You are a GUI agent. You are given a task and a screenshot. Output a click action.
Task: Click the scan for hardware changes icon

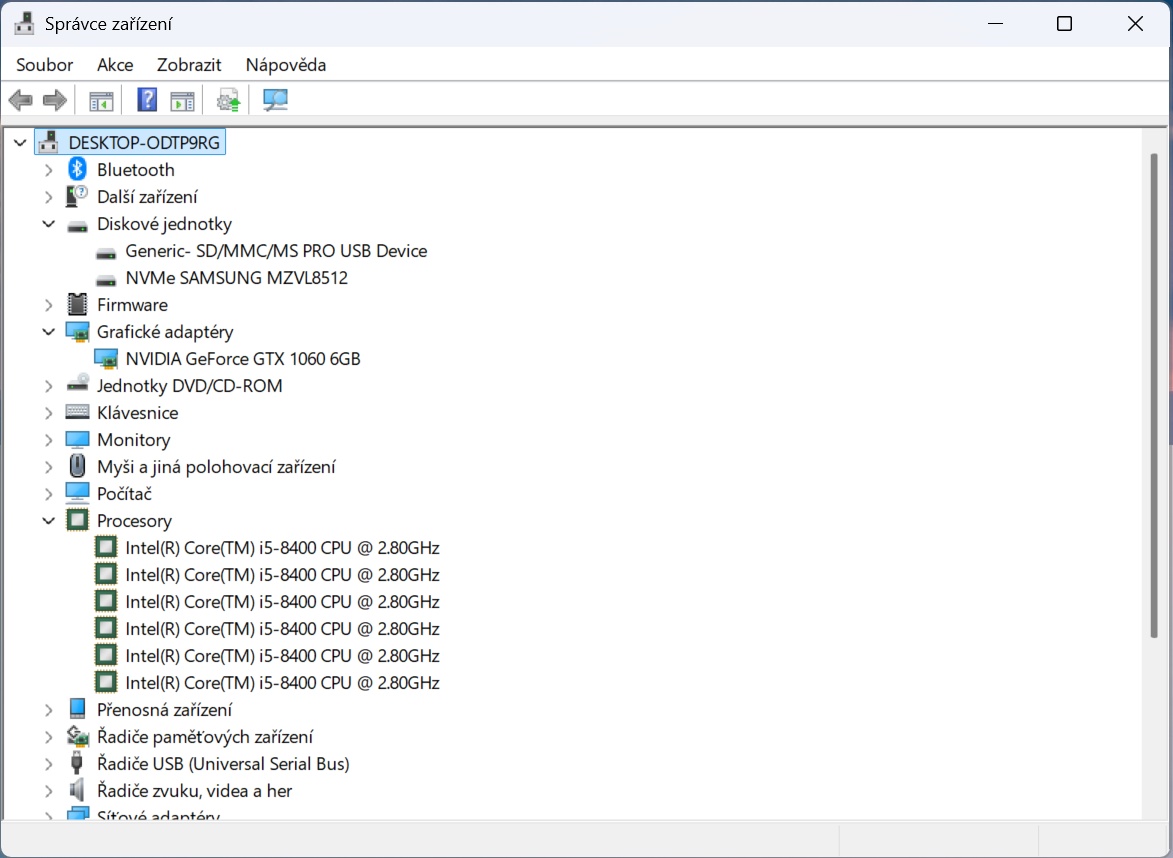click(275, 100)
